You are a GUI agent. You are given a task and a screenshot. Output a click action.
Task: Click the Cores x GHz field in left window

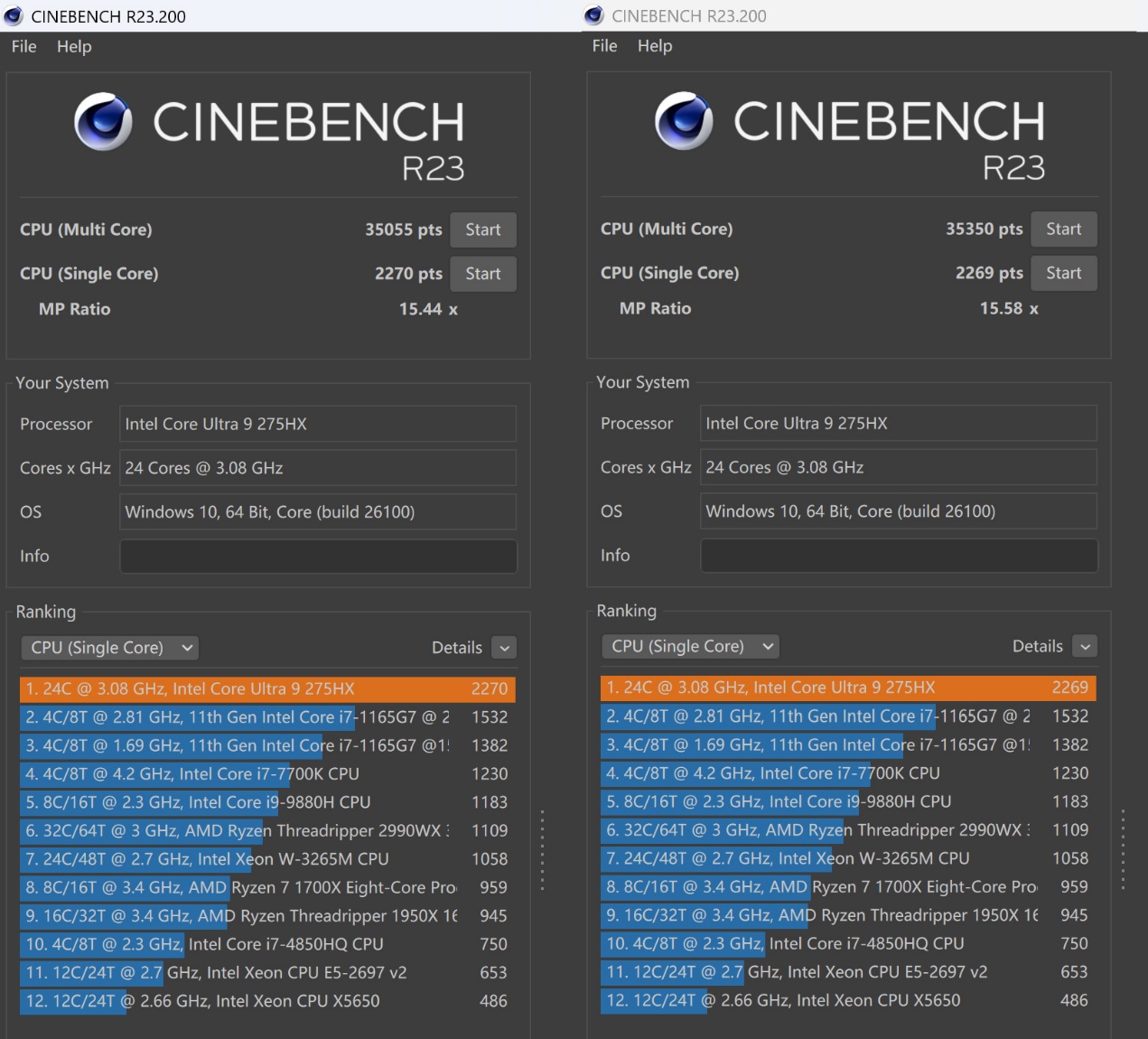(x=318, y=468)
